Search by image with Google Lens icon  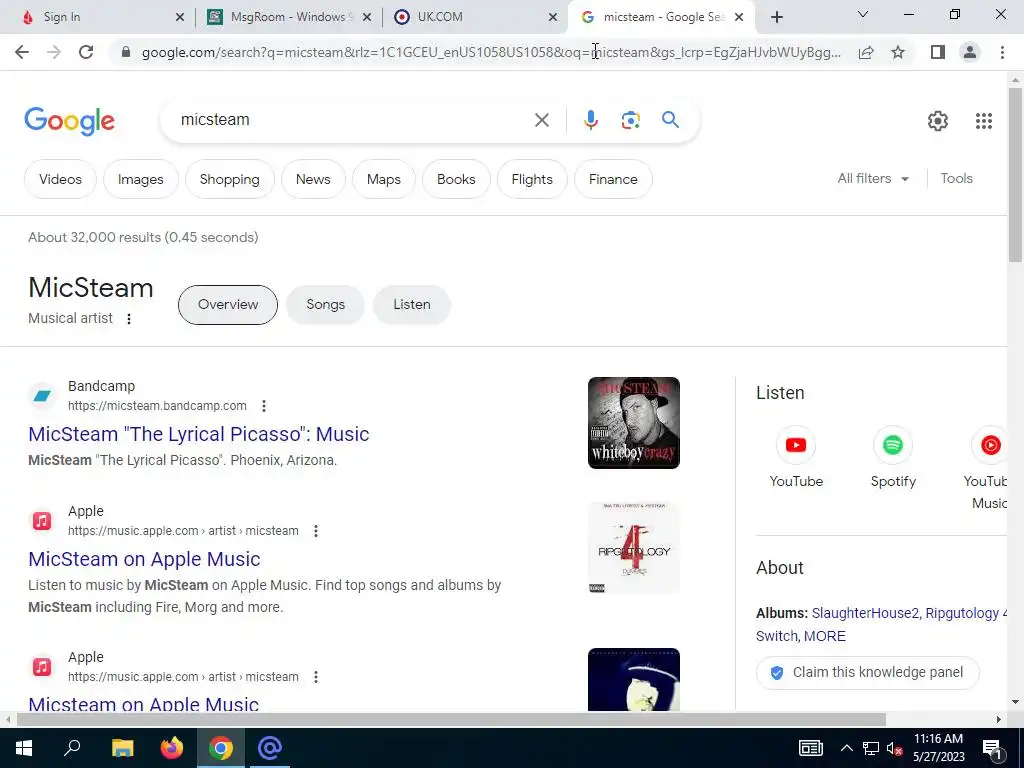(630, 120)
